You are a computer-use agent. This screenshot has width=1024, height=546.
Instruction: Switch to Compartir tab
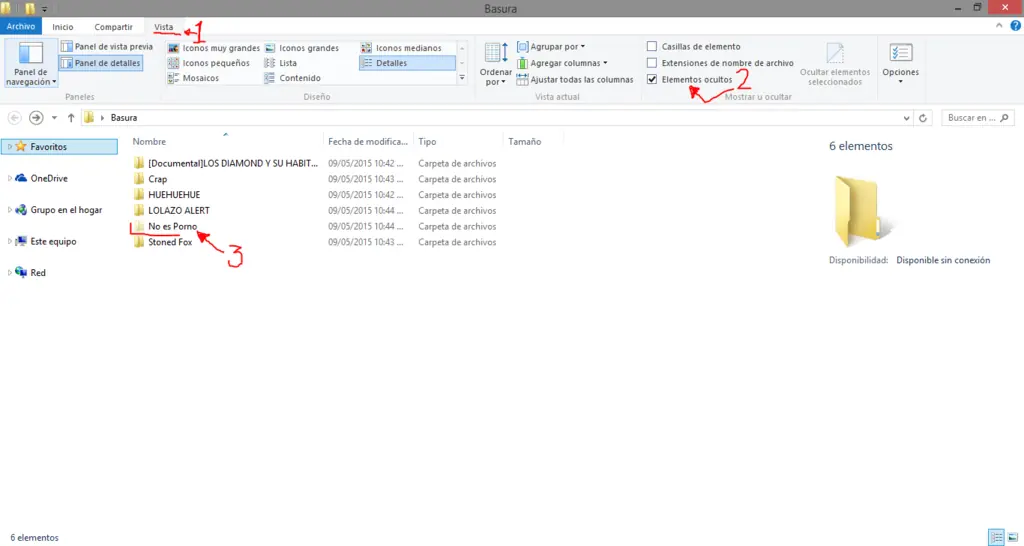113,27
